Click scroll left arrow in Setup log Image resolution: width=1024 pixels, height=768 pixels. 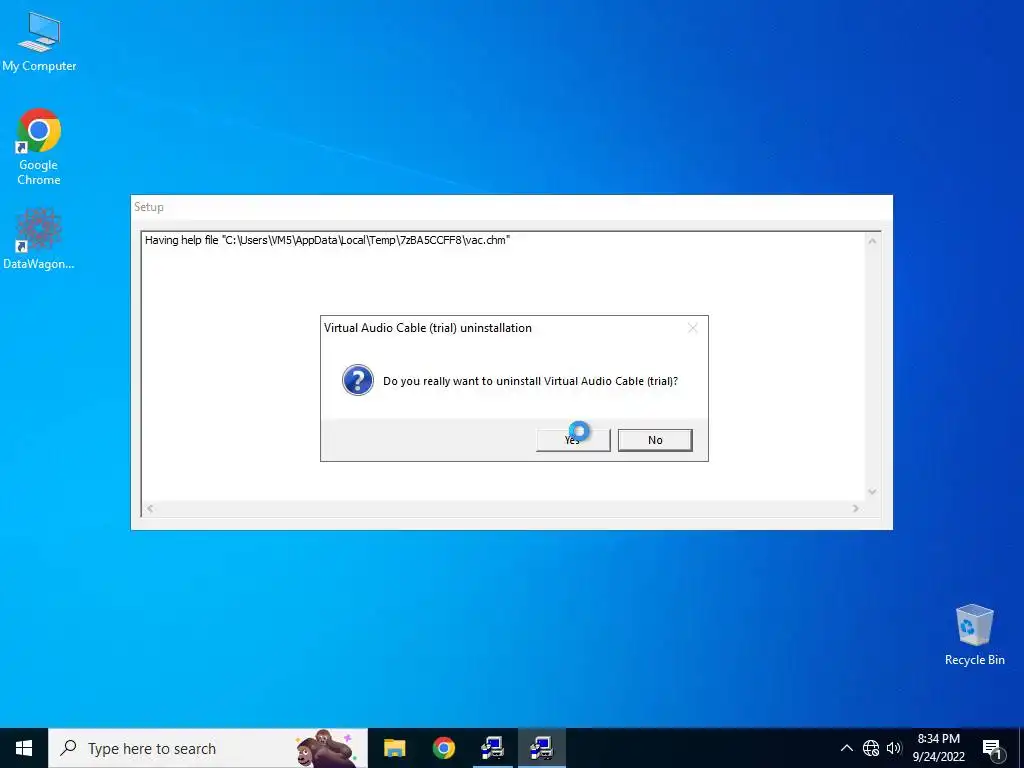[150, 508]
